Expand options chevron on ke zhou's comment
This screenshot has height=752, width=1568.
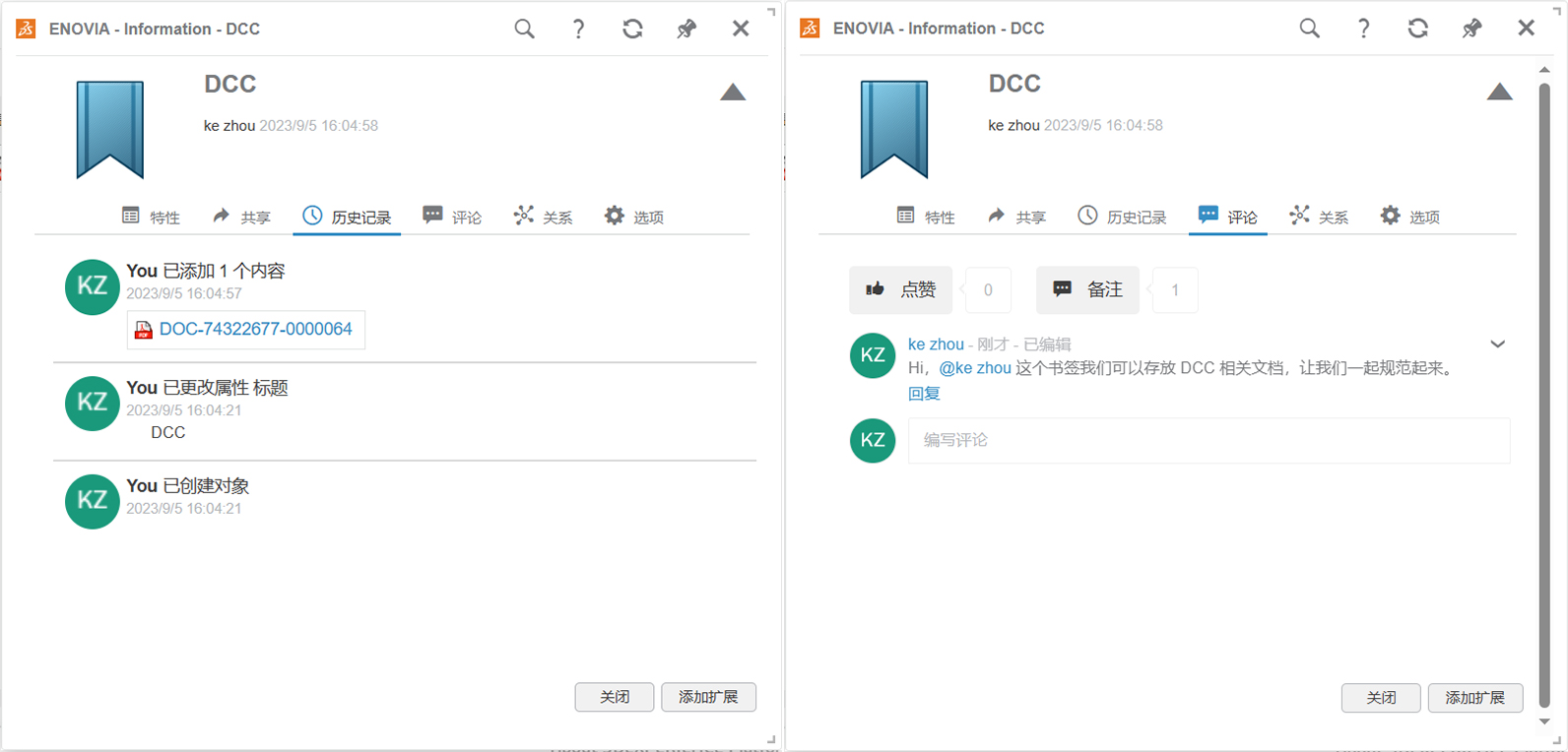[1497, 345]
